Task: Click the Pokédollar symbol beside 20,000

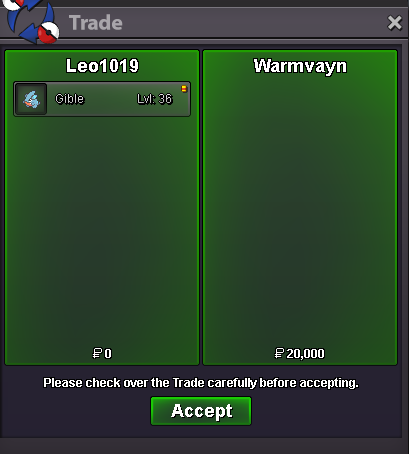Action: point(279,353)
